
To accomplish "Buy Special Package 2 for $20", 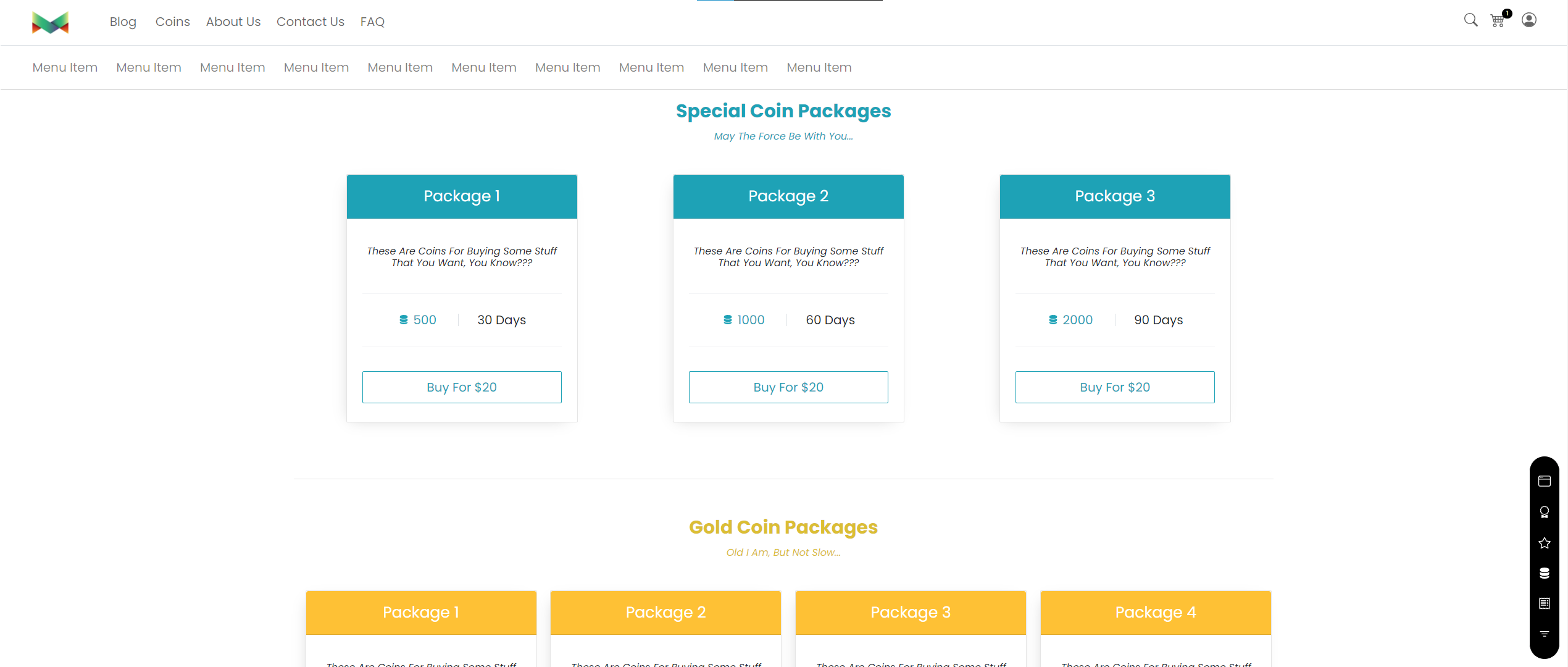I will (788, 387).
